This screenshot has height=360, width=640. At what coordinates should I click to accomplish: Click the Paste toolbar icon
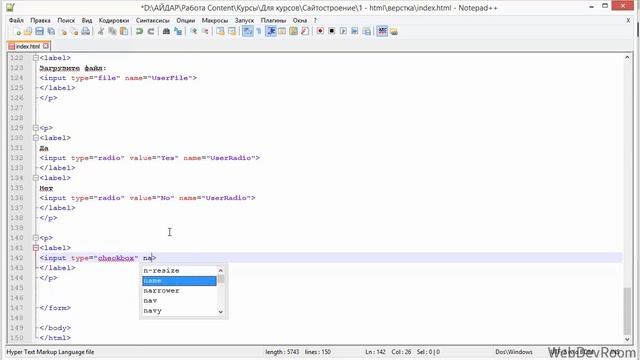pyautogui.click(x=124, y=31)
